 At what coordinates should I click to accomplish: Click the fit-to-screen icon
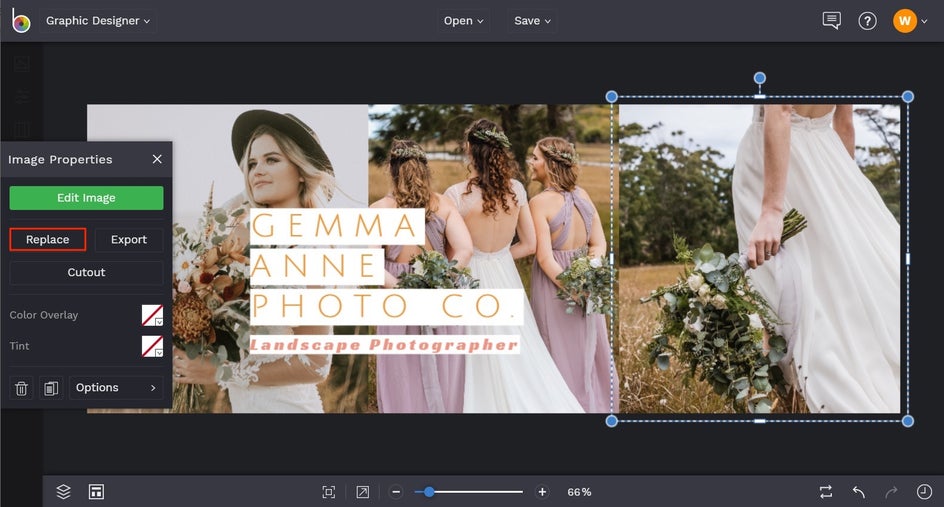click(x=328, y=492)
